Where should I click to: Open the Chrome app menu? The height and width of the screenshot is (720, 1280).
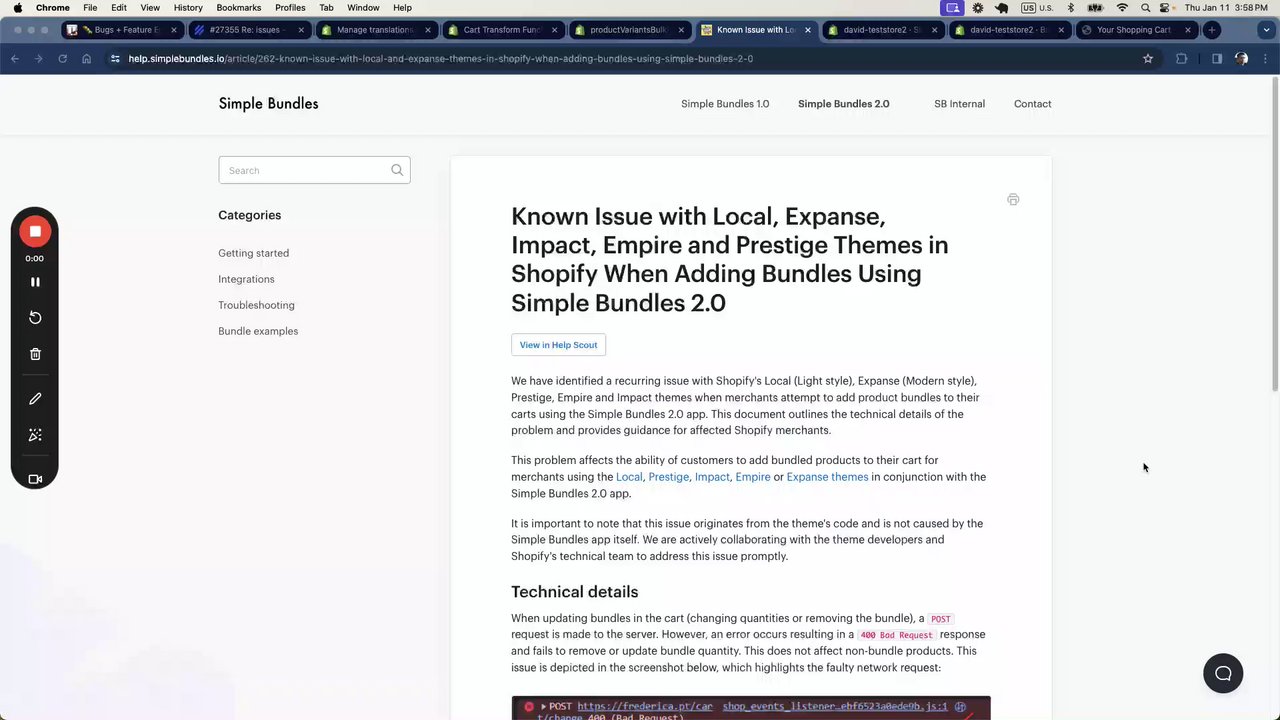coord(53,7)
